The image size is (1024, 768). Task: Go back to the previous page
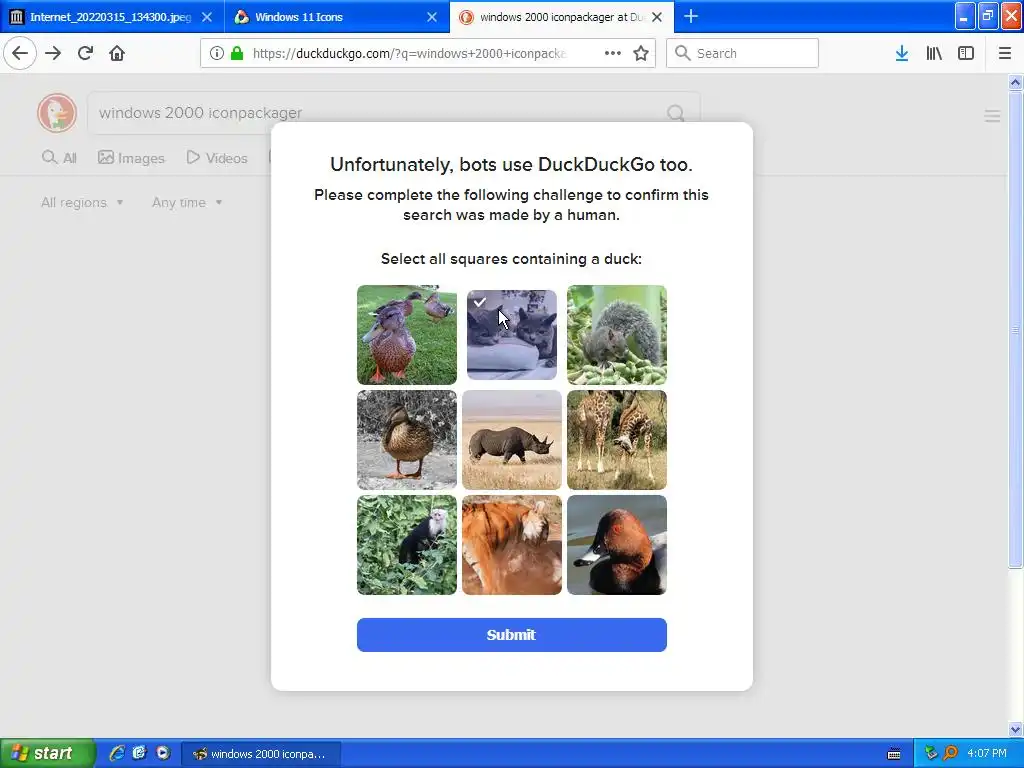click(x=20, y=53)
